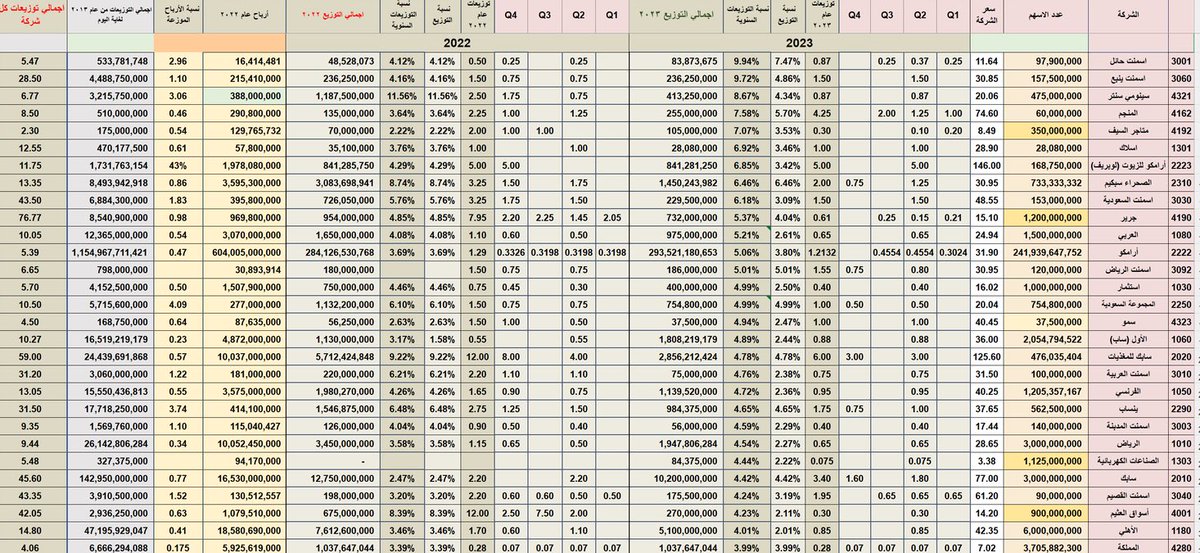Select 2022 profit cell 16,414,481
Screen dimensions: 1200x553
tap(244, 61)
